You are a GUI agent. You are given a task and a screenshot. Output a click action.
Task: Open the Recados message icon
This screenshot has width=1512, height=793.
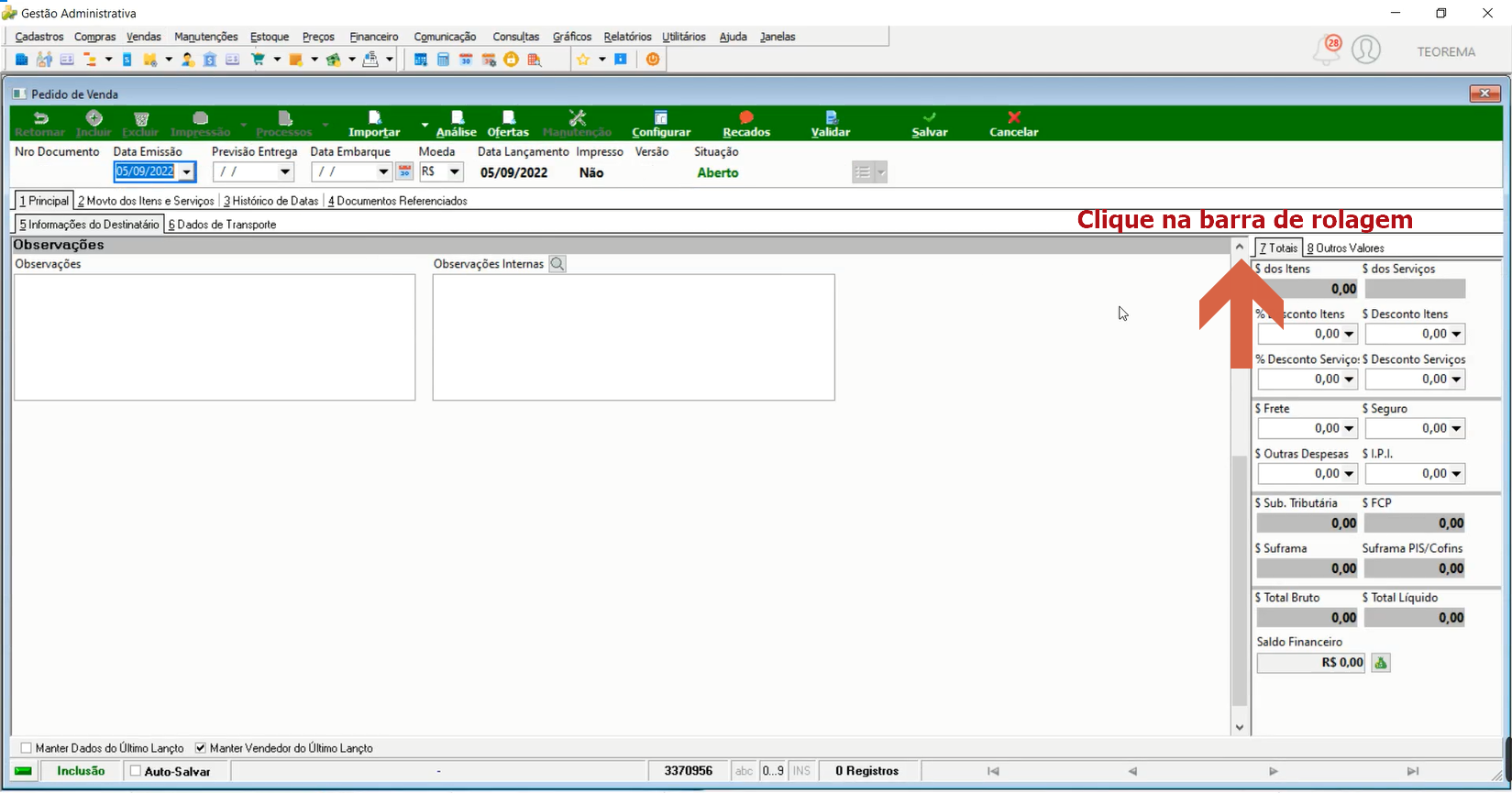[x=746, y=117]
